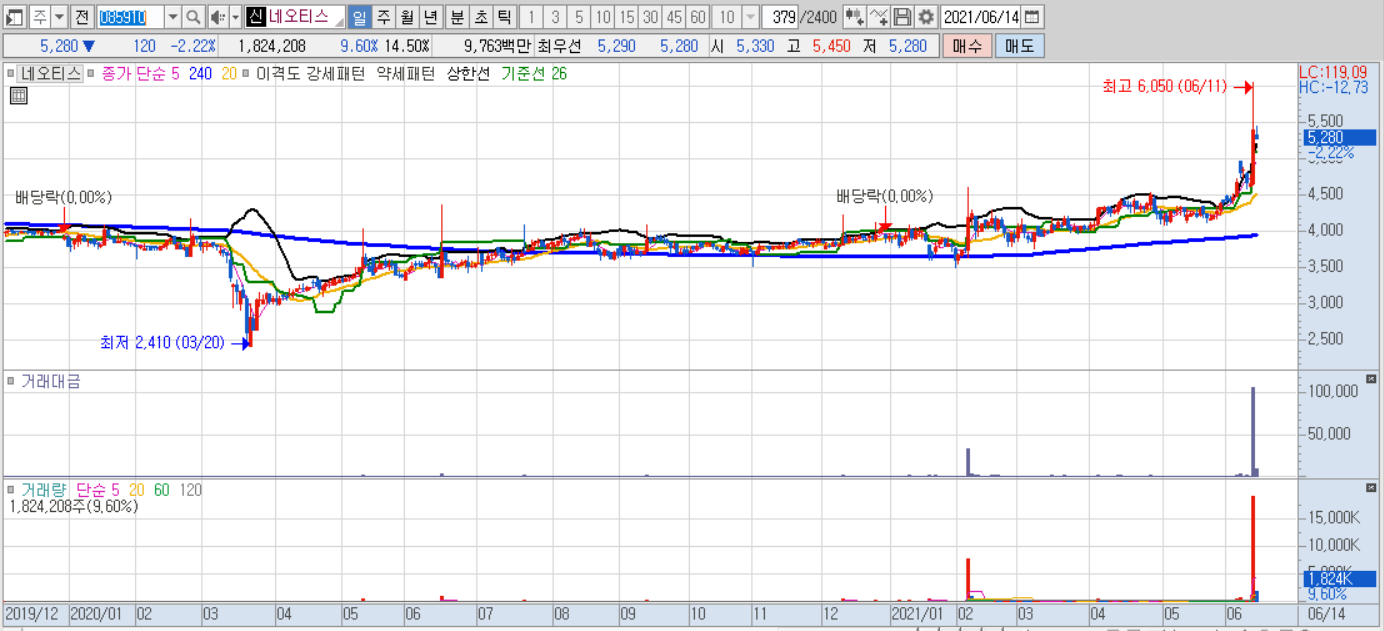The image size is (1384, 631).
Task: Choose the 5 interval button
Action: 578,17
